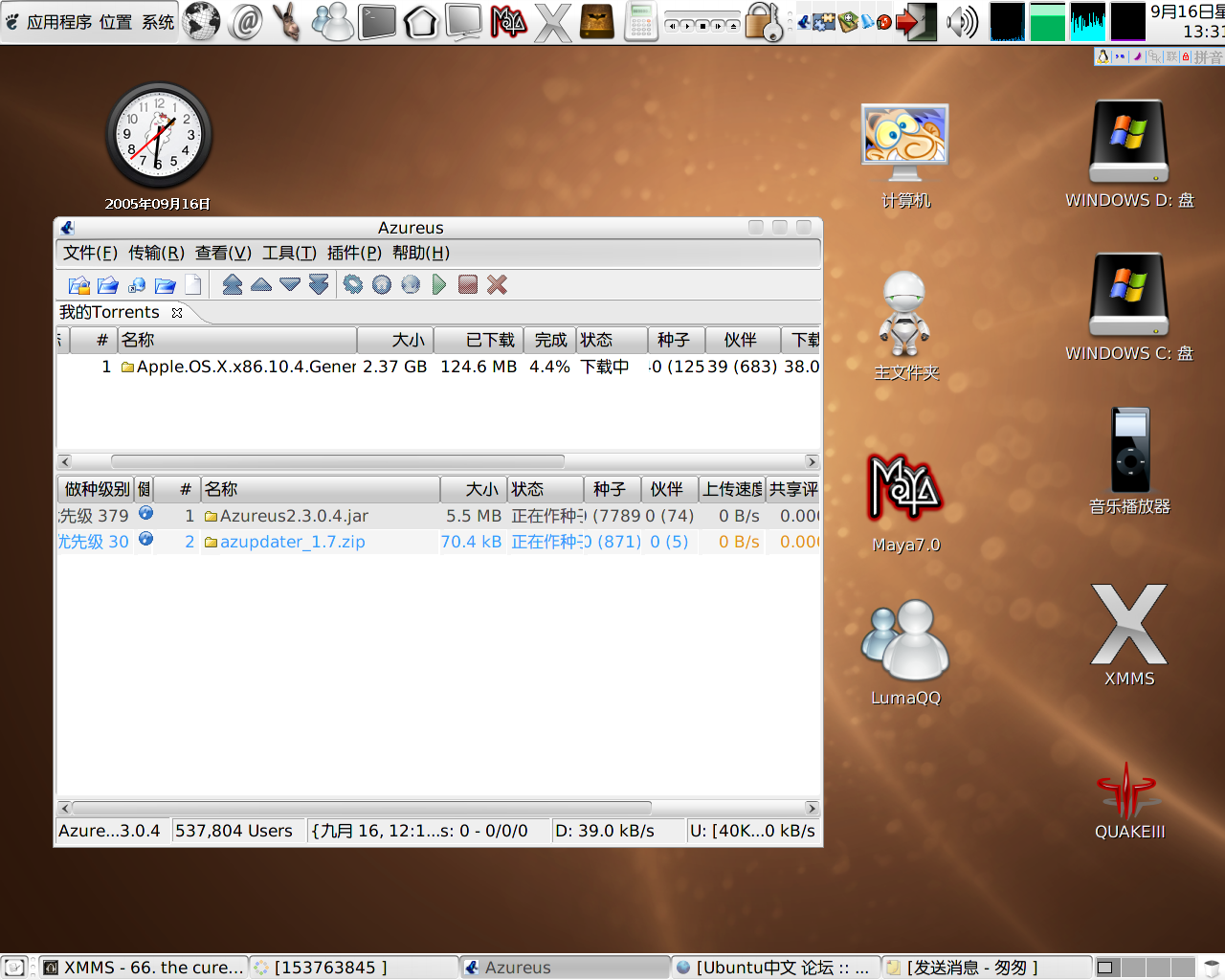Click the @ email launcher in top panel
This screenshot has width=1225, height=980.
tap(246, 21)
